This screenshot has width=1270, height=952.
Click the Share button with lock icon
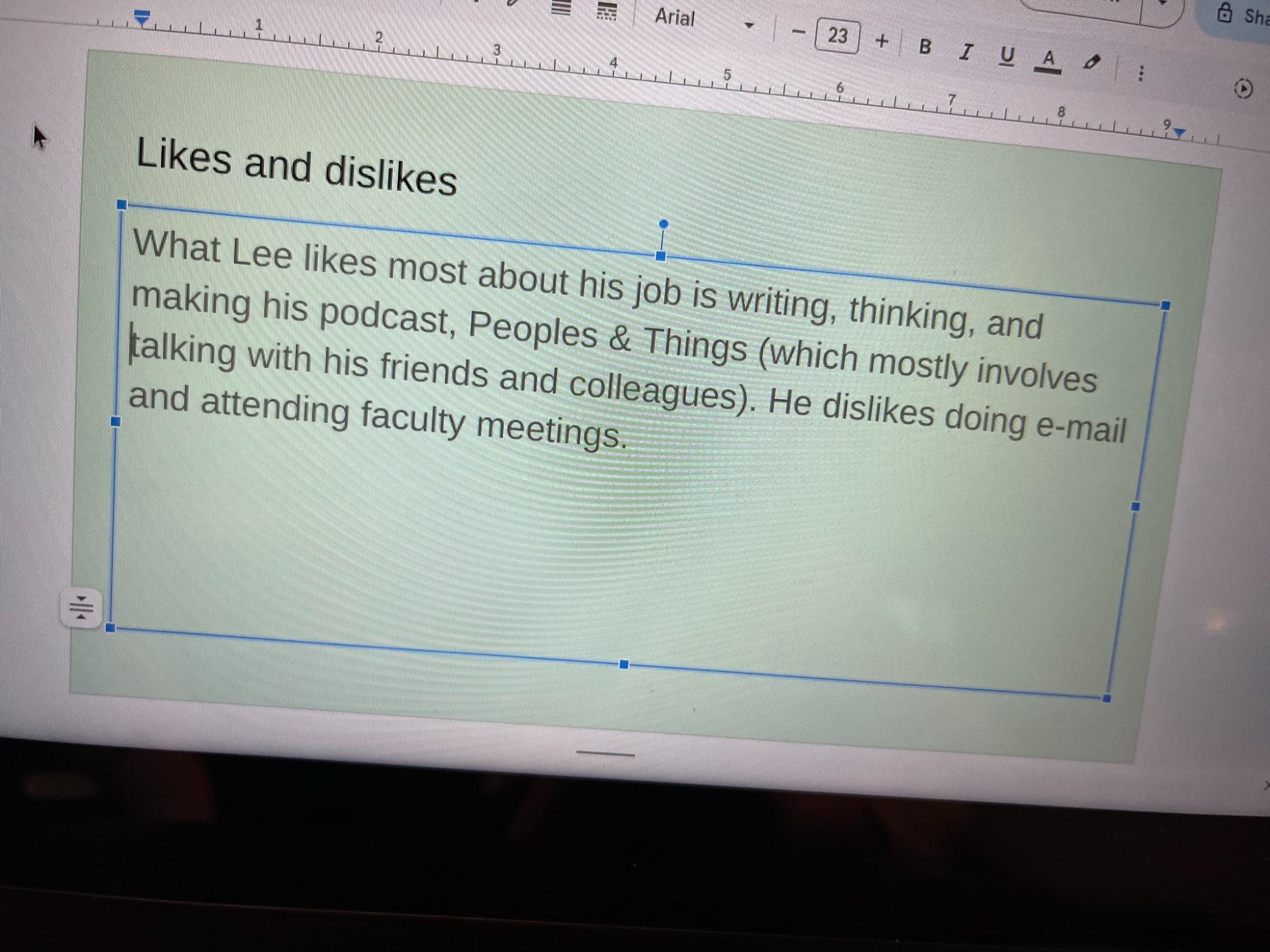(x=1241, y=15)
